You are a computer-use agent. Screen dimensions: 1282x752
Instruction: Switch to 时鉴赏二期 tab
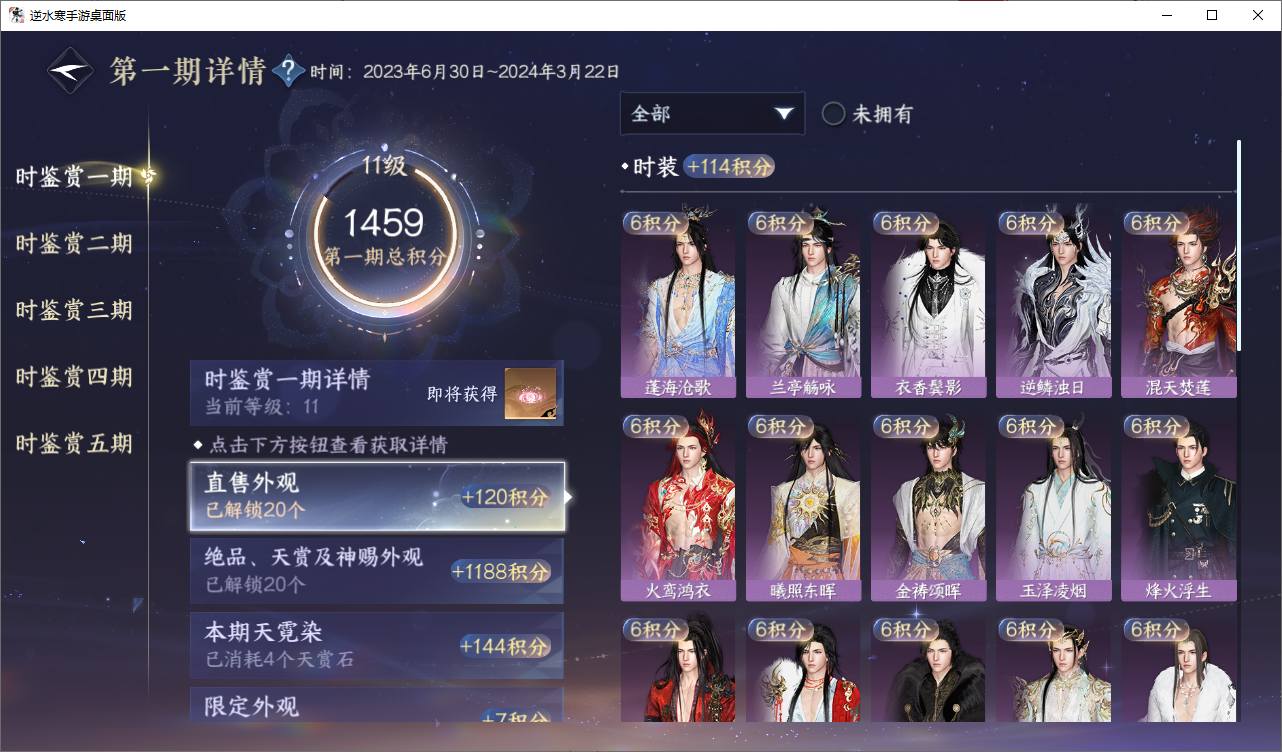click(x=74, y=244)
